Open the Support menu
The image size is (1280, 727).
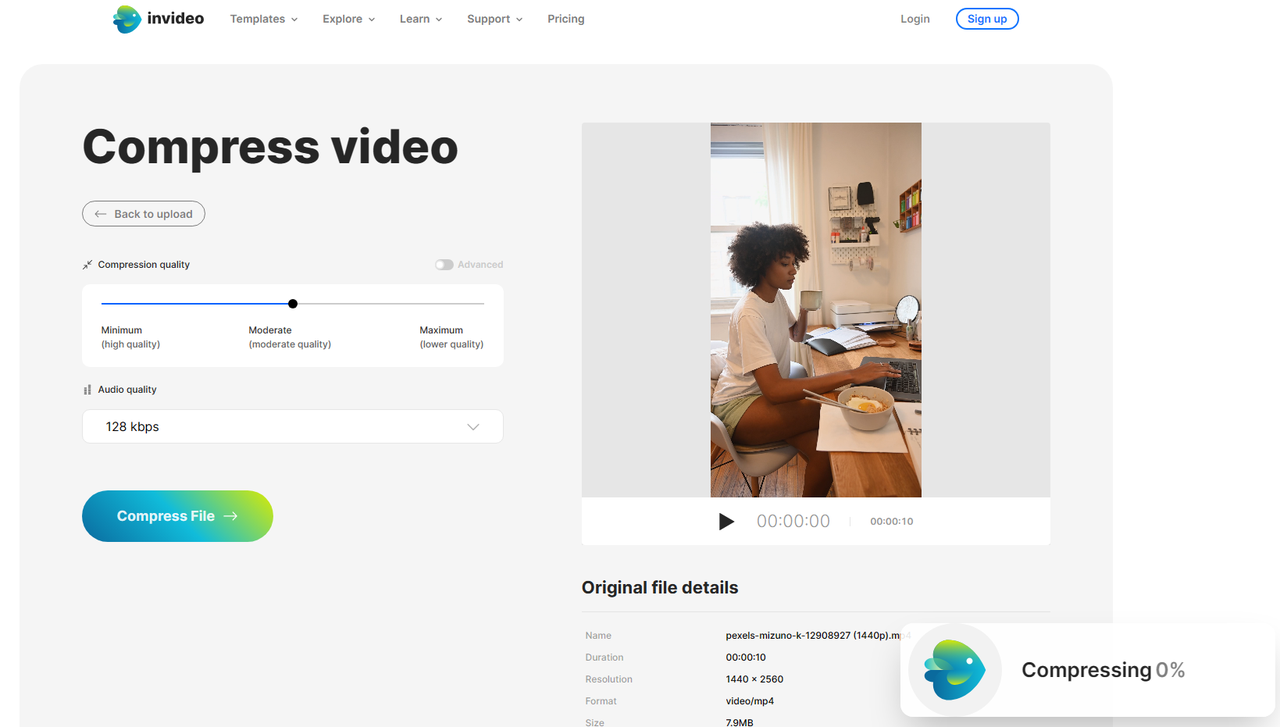point(494,18)
